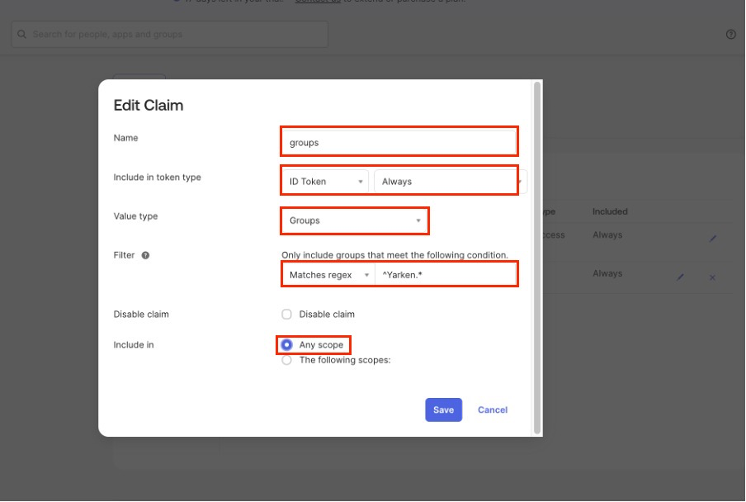
Task: Click the background search for people field
Action: pos(170,34)
